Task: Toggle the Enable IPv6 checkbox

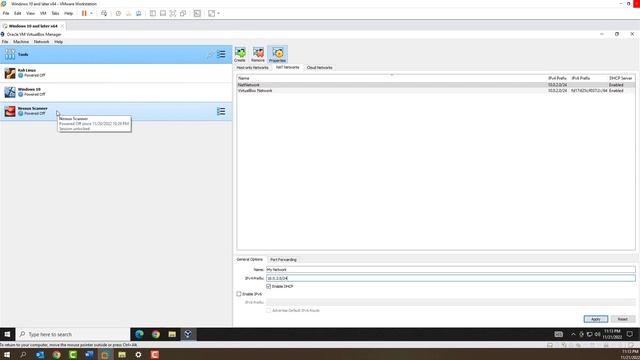Action: coord(239,294)
